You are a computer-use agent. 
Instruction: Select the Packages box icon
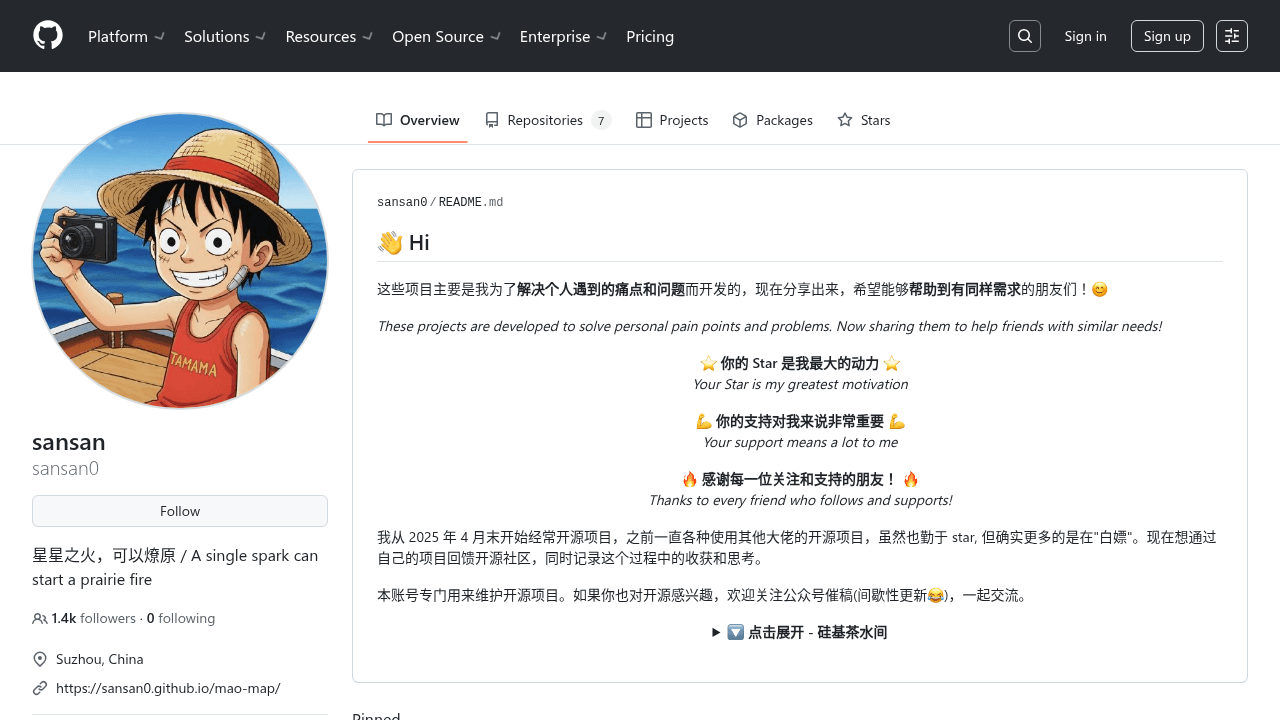(740, 119)
